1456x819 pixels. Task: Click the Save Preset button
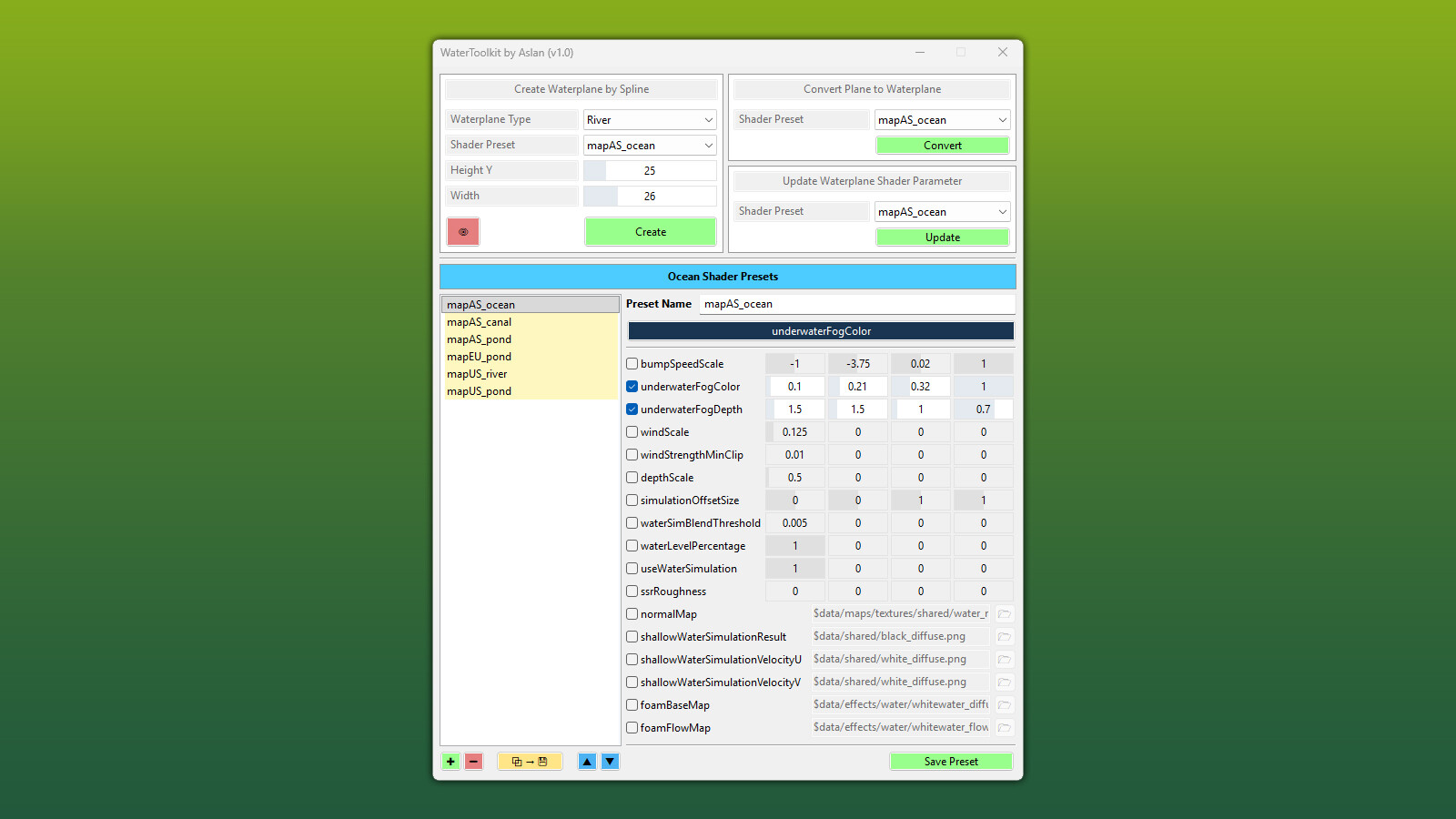951,761
